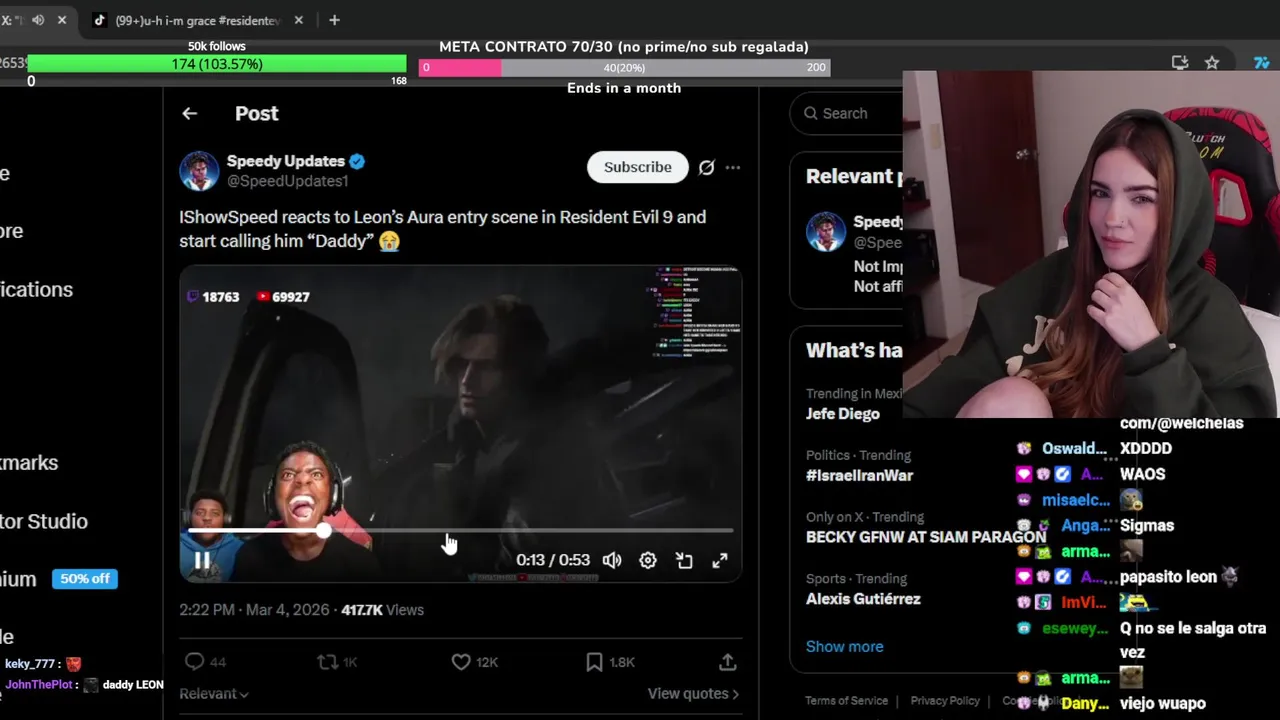
Task: Bookmark the post with 1.8K bookmarks
Action: coord(594,662)
